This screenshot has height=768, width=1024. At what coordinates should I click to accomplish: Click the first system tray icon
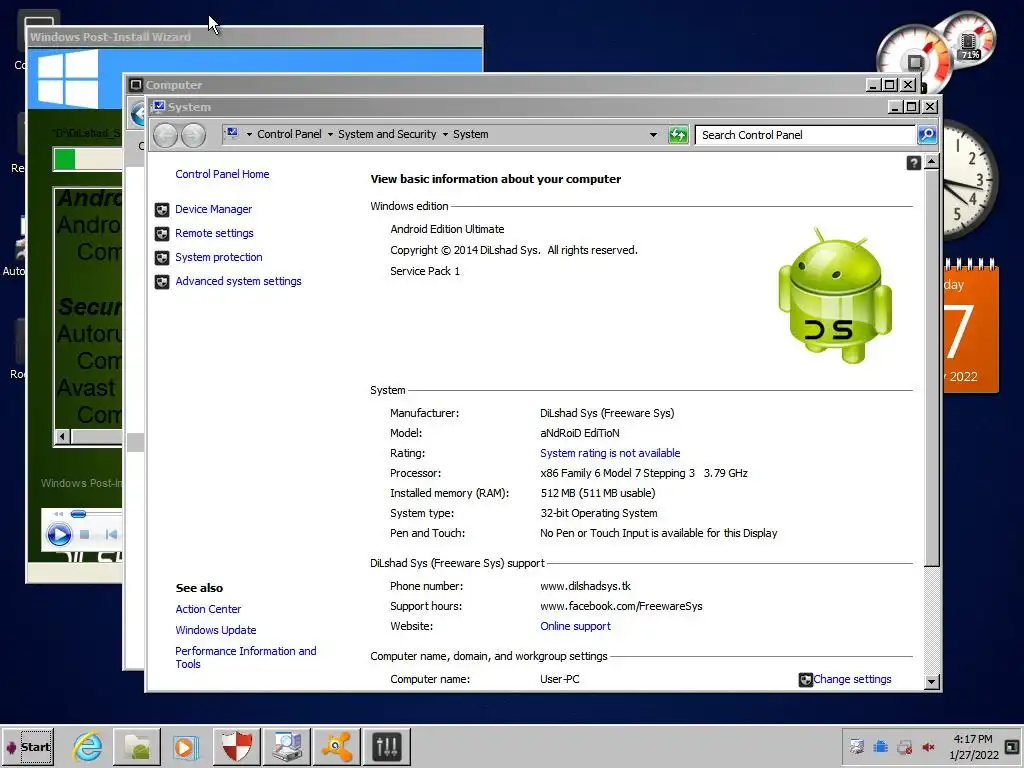856,746
